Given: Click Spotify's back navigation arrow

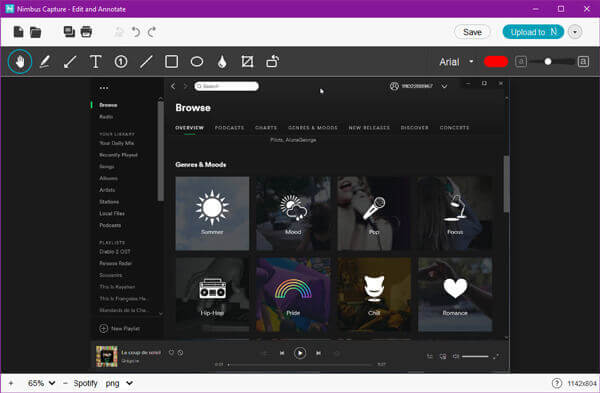Looking at the screenshot, I should 173,86.
